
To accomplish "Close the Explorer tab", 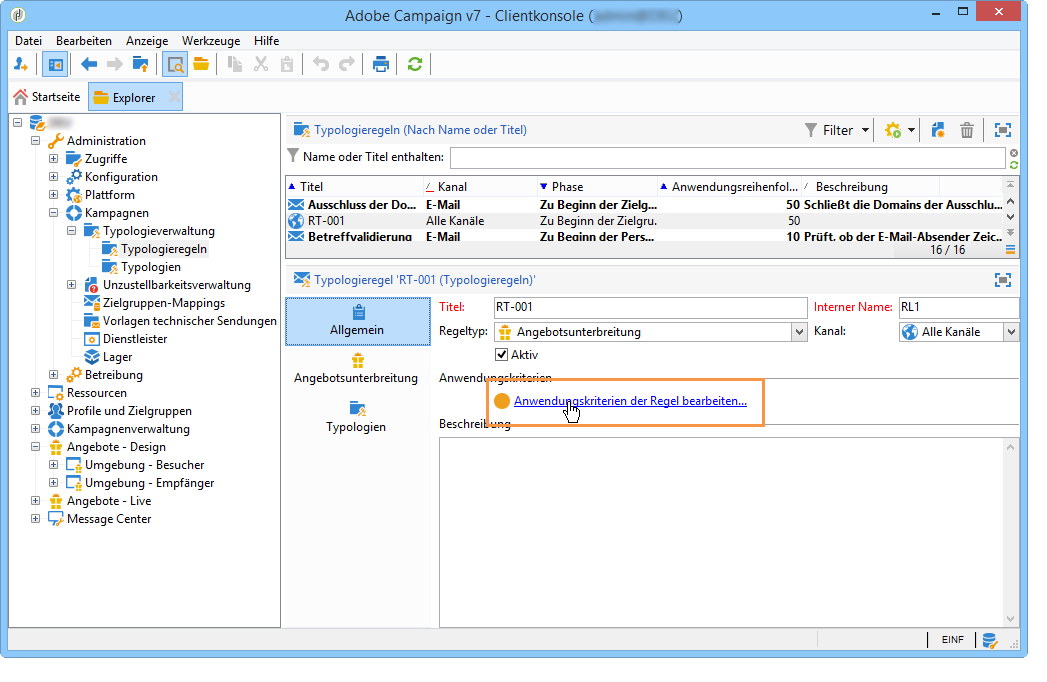I will tap(174, 98).
